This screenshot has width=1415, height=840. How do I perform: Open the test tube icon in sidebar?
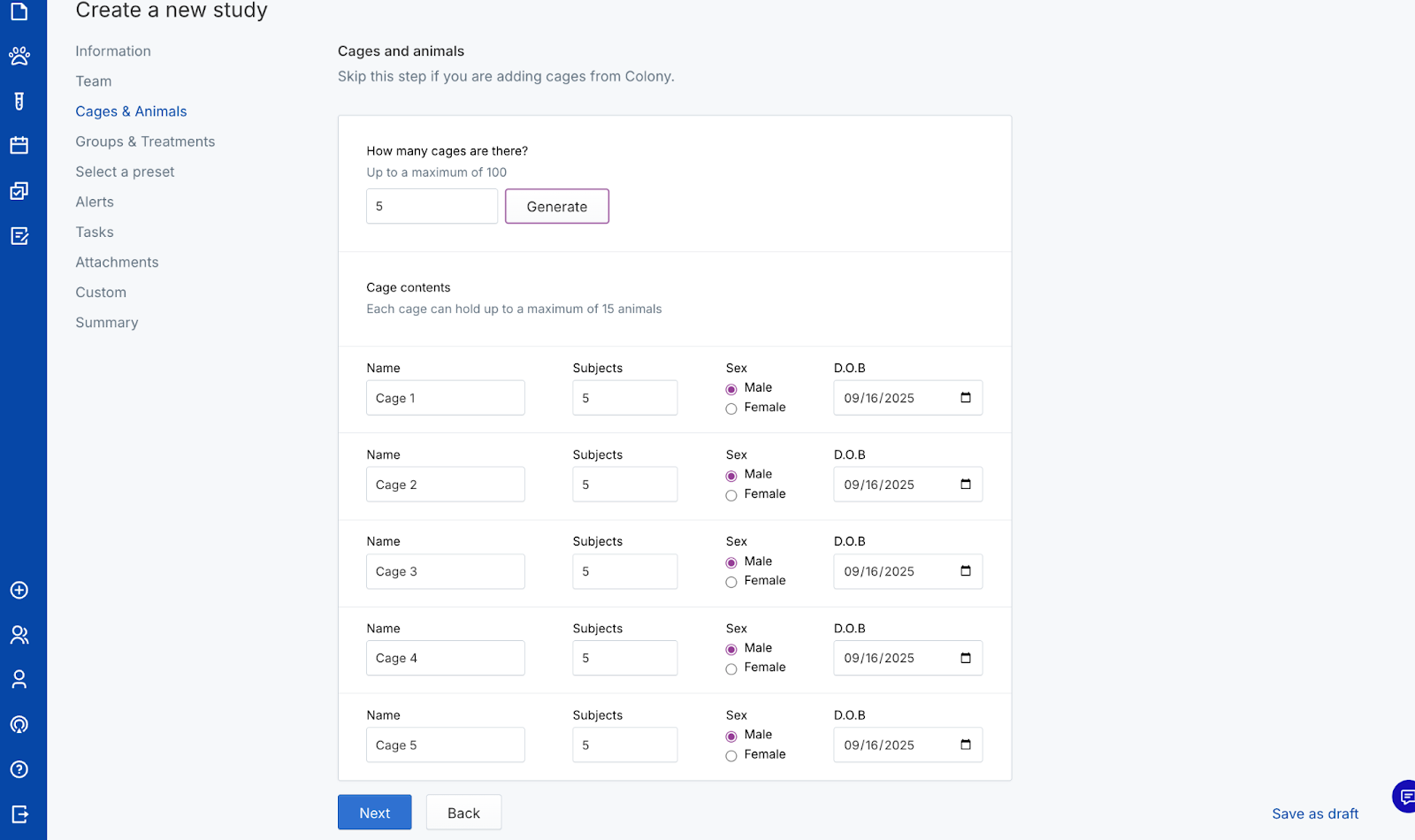pos(19,102)
